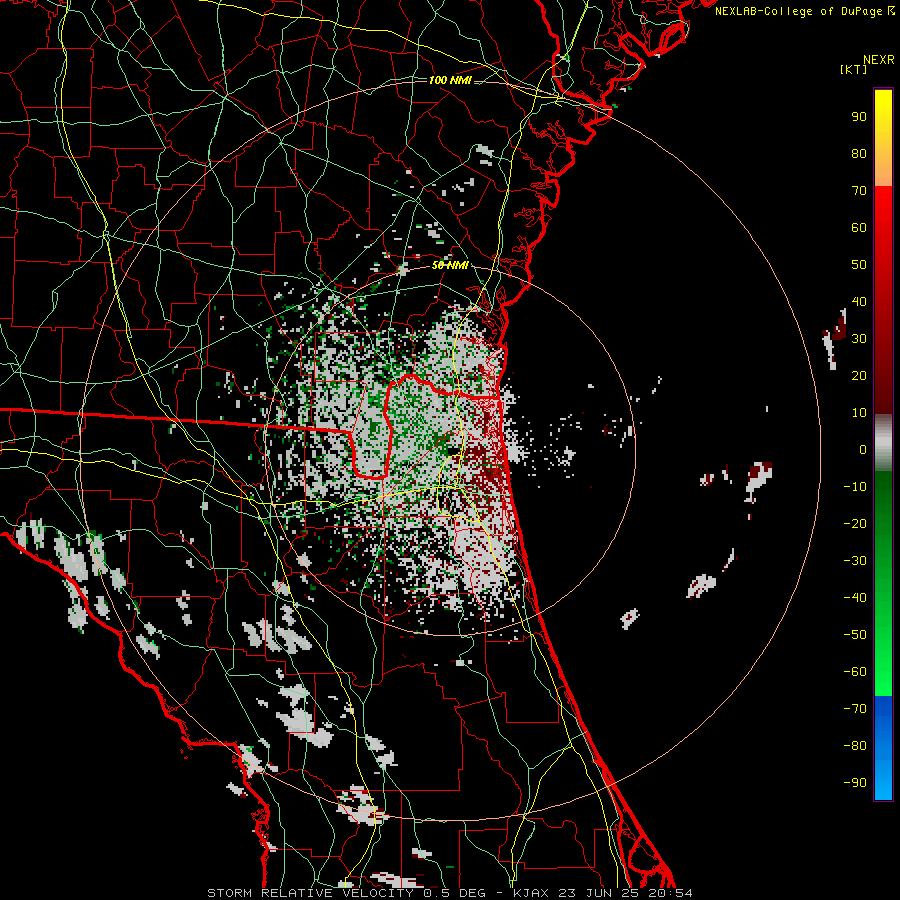Click the "90" value on velocity scale
Image resolution: width=900 pixels, height=900 pixels.
pyautogui.click(x=859, y=117)
